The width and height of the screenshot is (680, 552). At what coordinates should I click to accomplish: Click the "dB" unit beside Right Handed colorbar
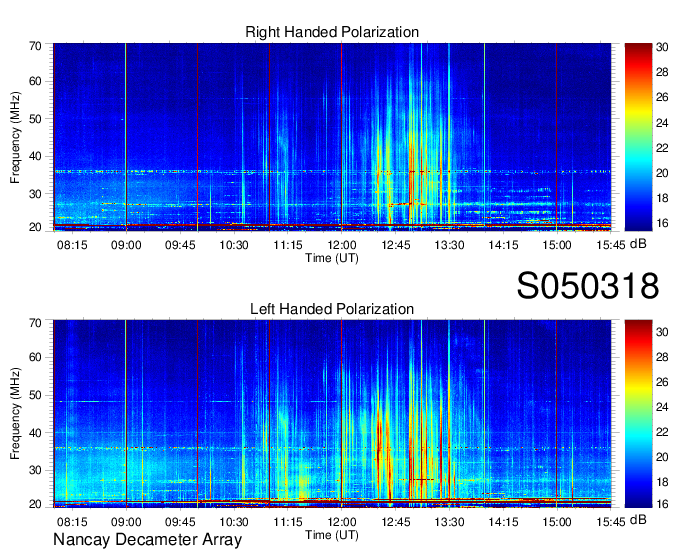pyautogui.click(x=638, y=244)
